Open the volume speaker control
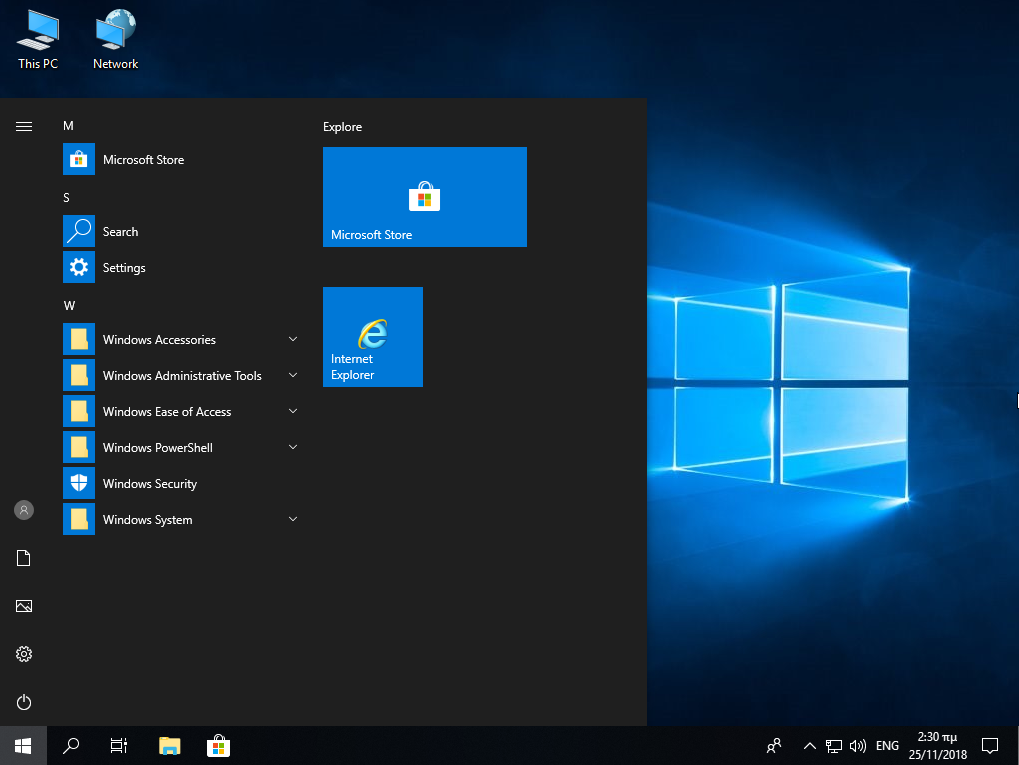The width and height of the screenshot is (1019, 765). coord(857,745)
